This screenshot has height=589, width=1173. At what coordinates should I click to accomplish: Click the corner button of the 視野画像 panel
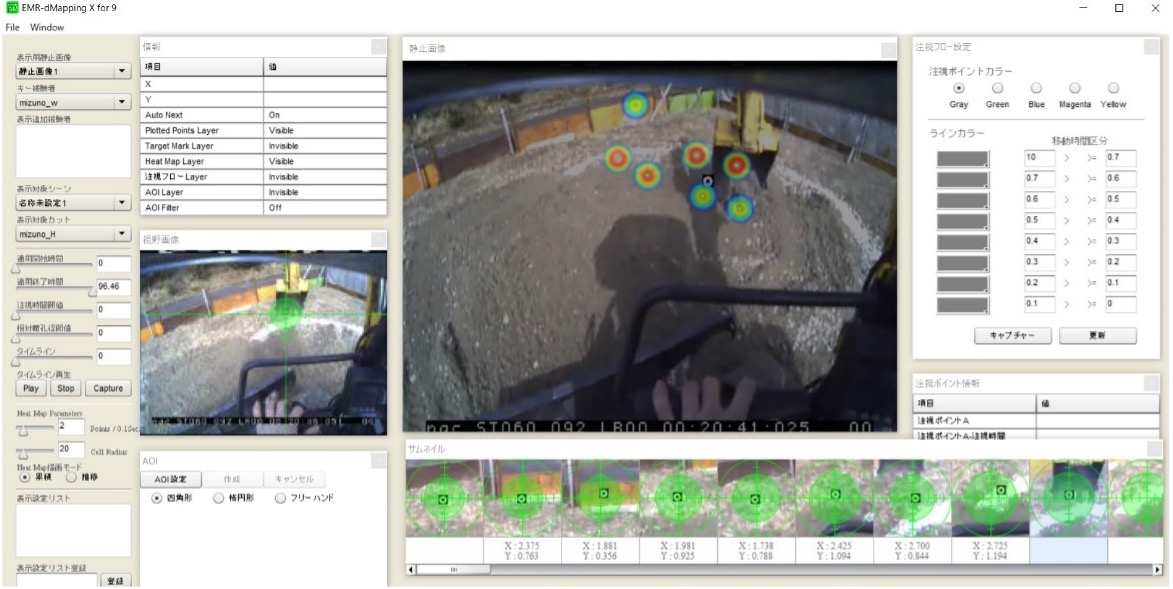(378, 239)
